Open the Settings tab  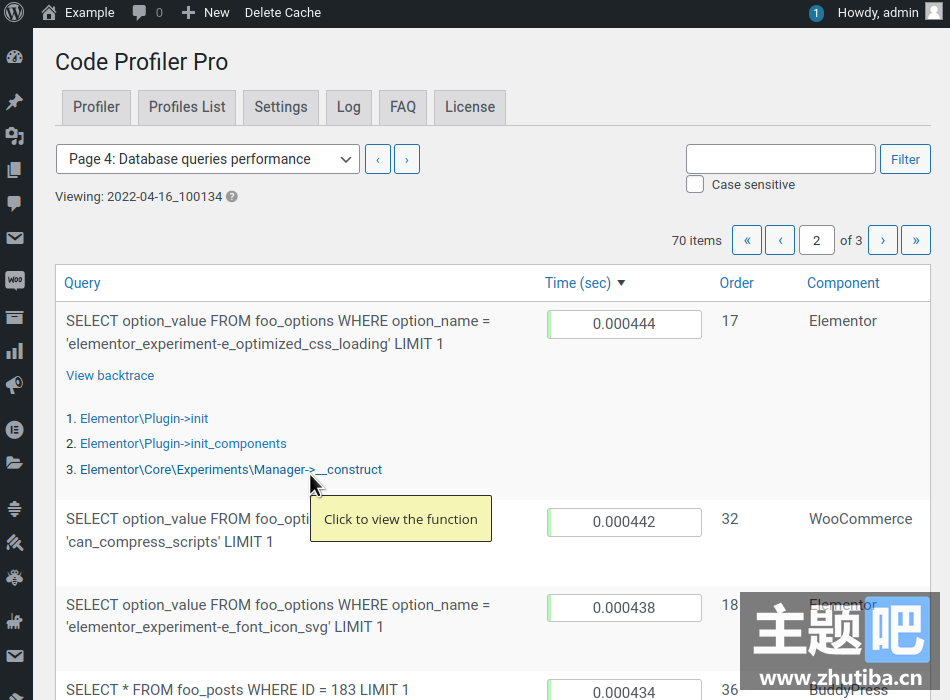coord(281,107)
